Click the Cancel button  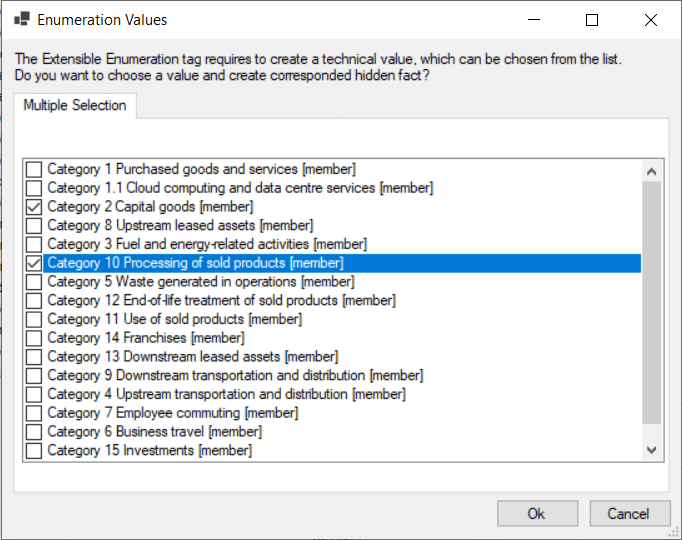click(x=630, y=513)
